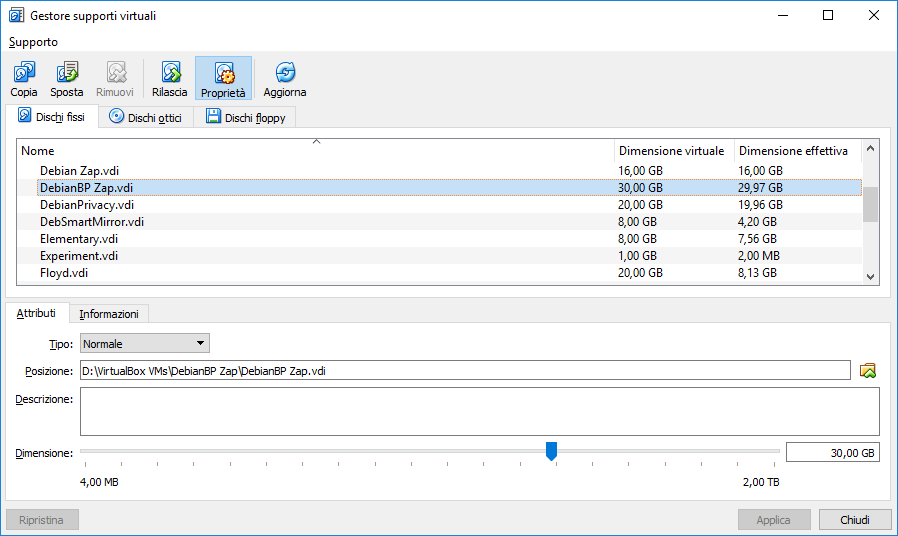Open the Supporto menu
The image size is (898, 536).
33,42
